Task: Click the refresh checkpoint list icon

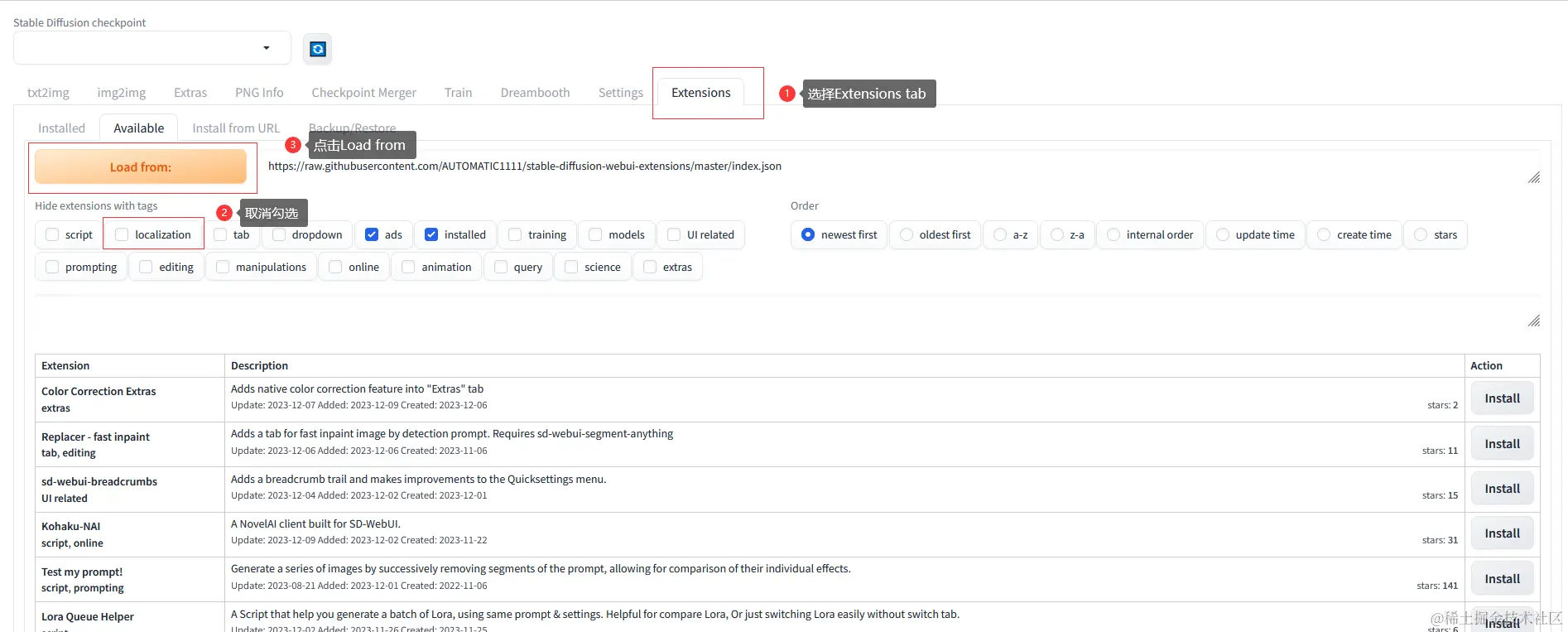Action: (x=317, y=49)
